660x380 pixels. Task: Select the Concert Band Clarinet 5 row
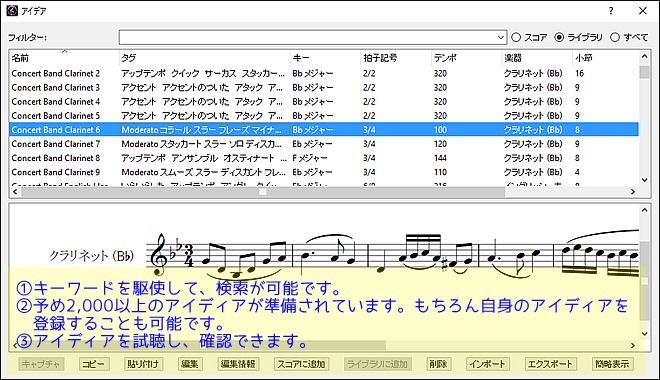324,116
